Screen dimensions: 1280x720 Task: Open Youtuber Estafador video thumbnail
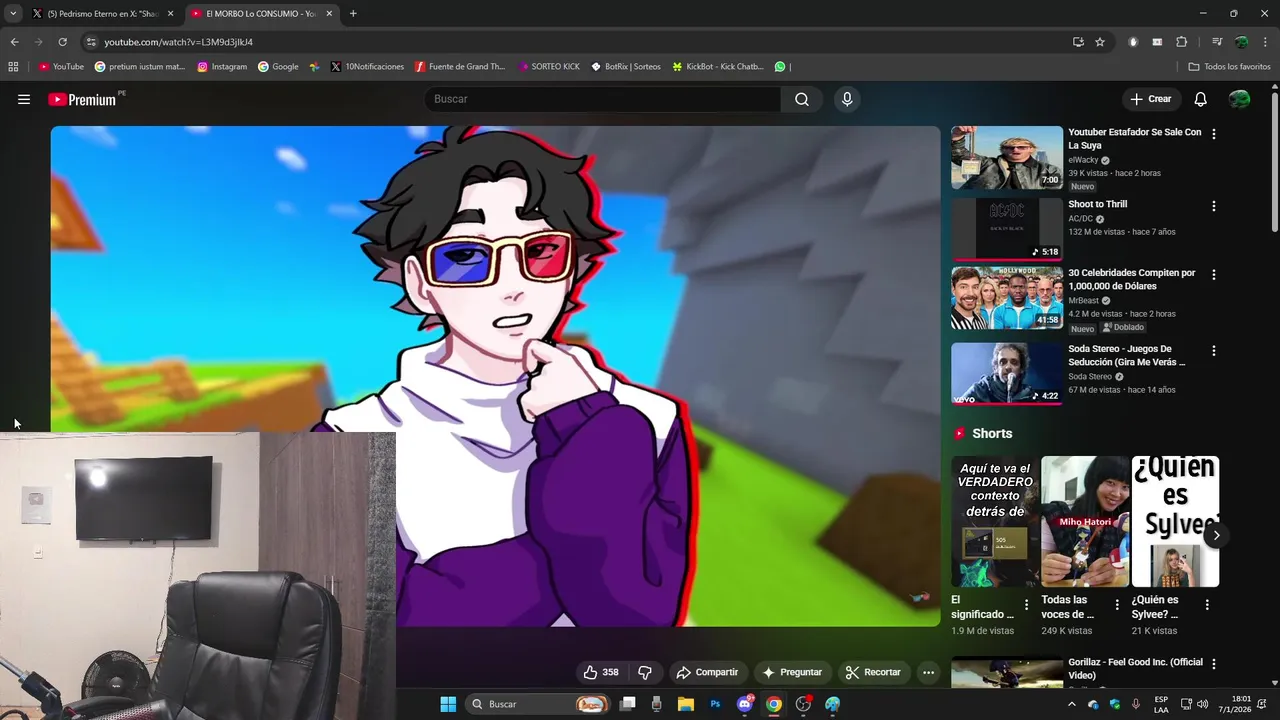pos(1007,157)
